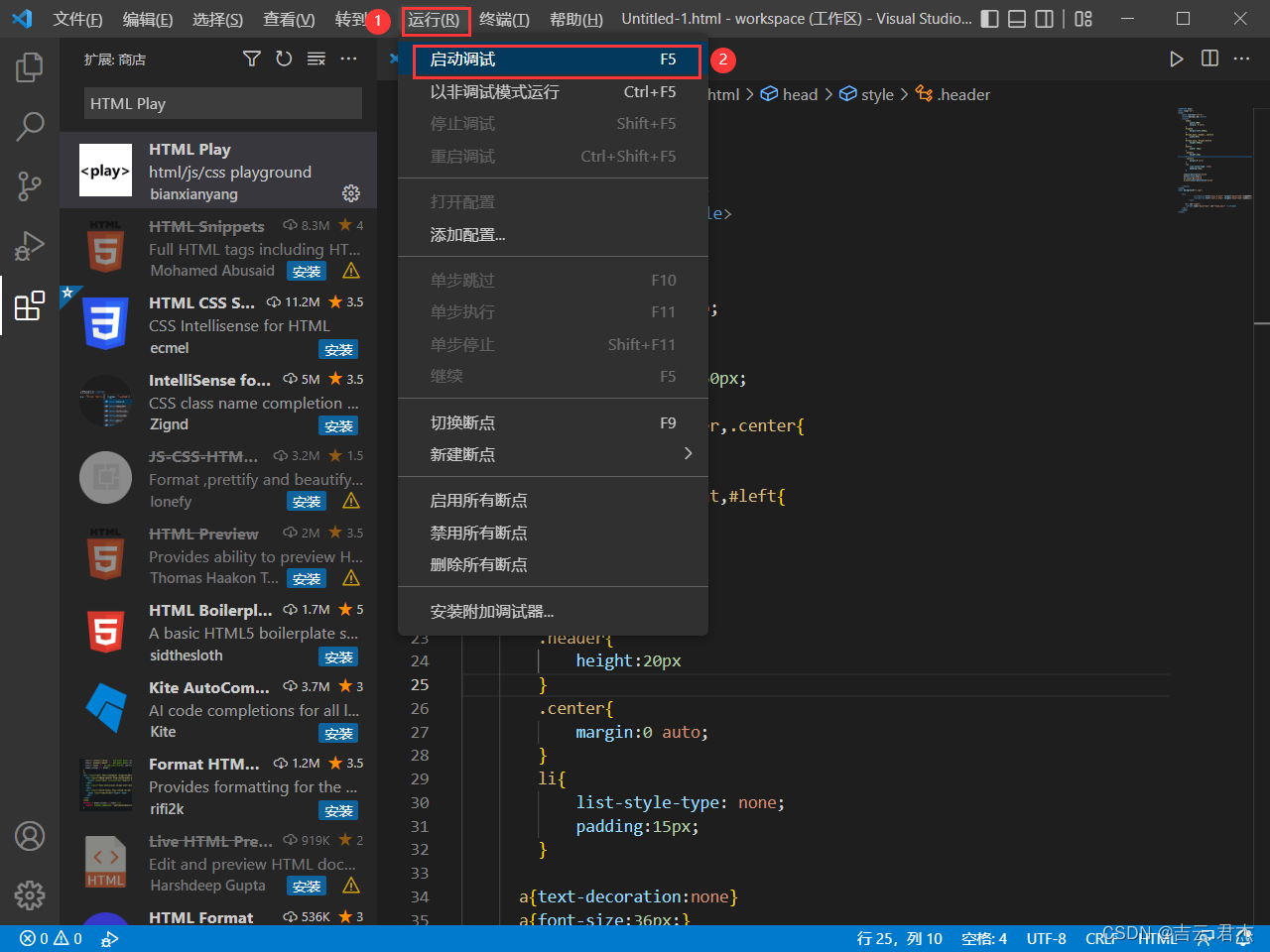This screenshot has width=1270, height=952.
Task: Change encoding by clicking UTF-8
Action: (1046, 937)
